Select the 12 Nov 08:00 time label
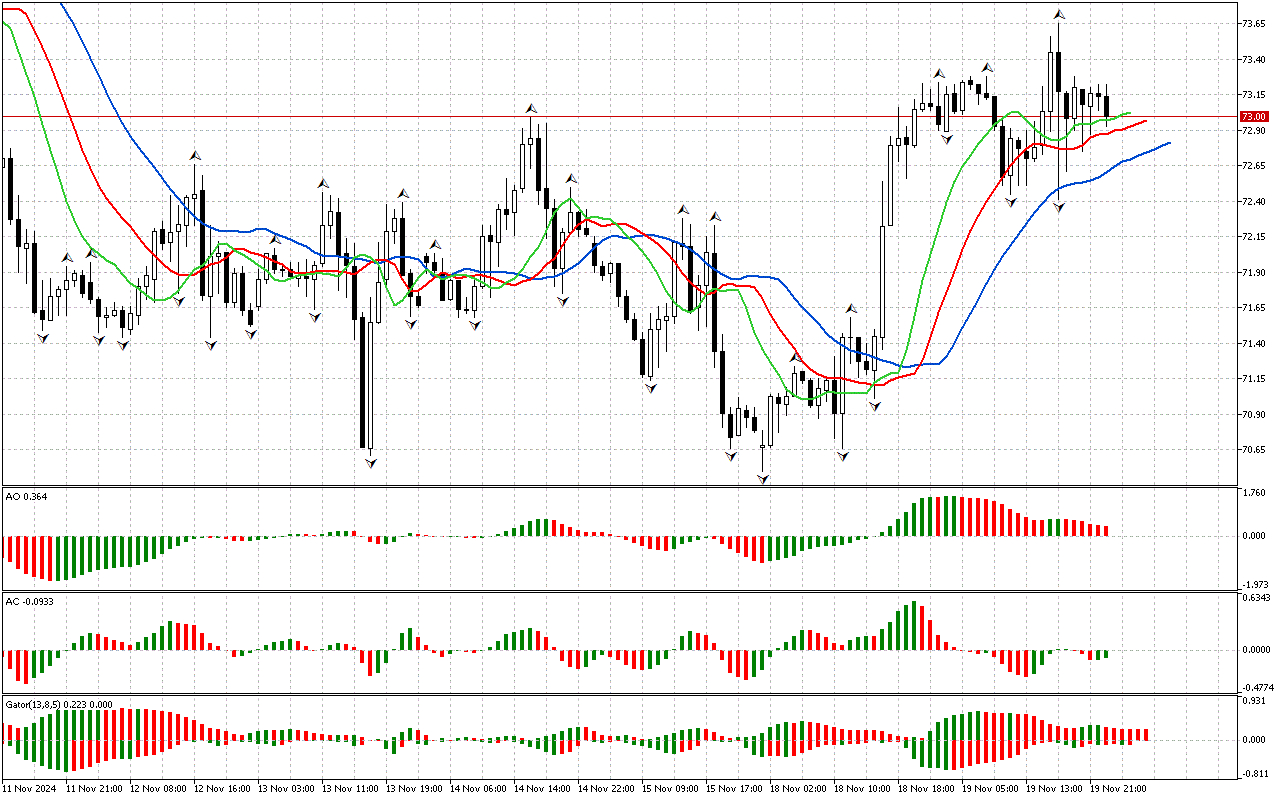Image resolution: width=1280 pixels, height=800 pixels. (x=159, y=789)
